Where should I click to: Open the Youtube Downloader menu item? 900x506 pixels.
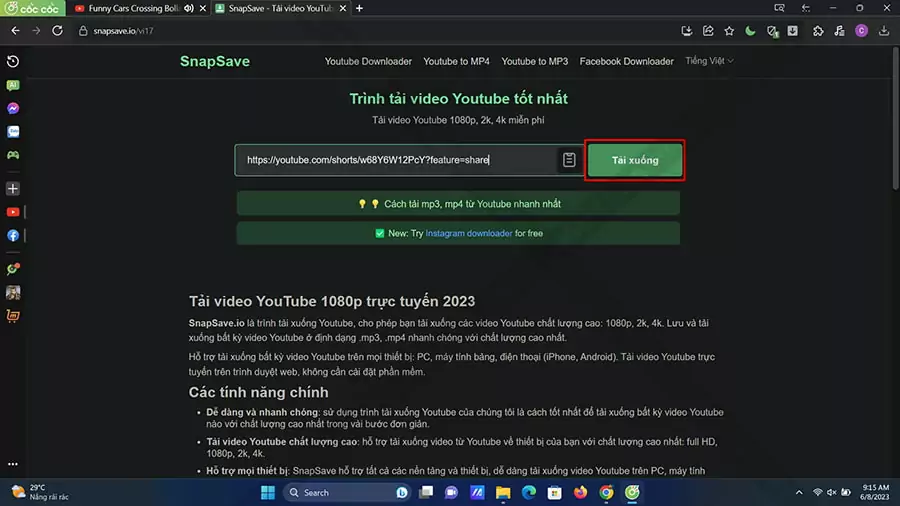click(x=368, y=61)
